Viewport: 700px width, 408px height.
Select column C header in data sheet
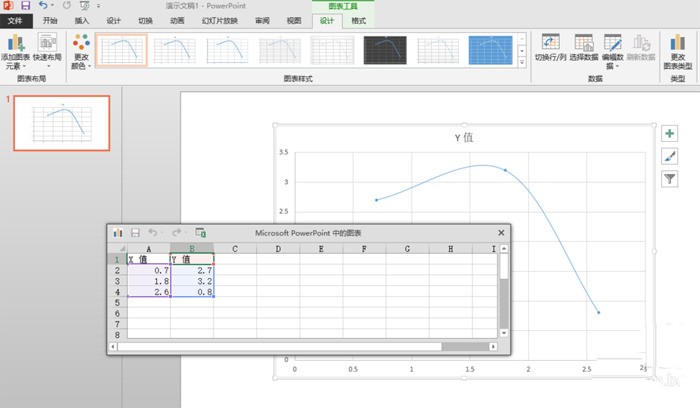[235, 249]
